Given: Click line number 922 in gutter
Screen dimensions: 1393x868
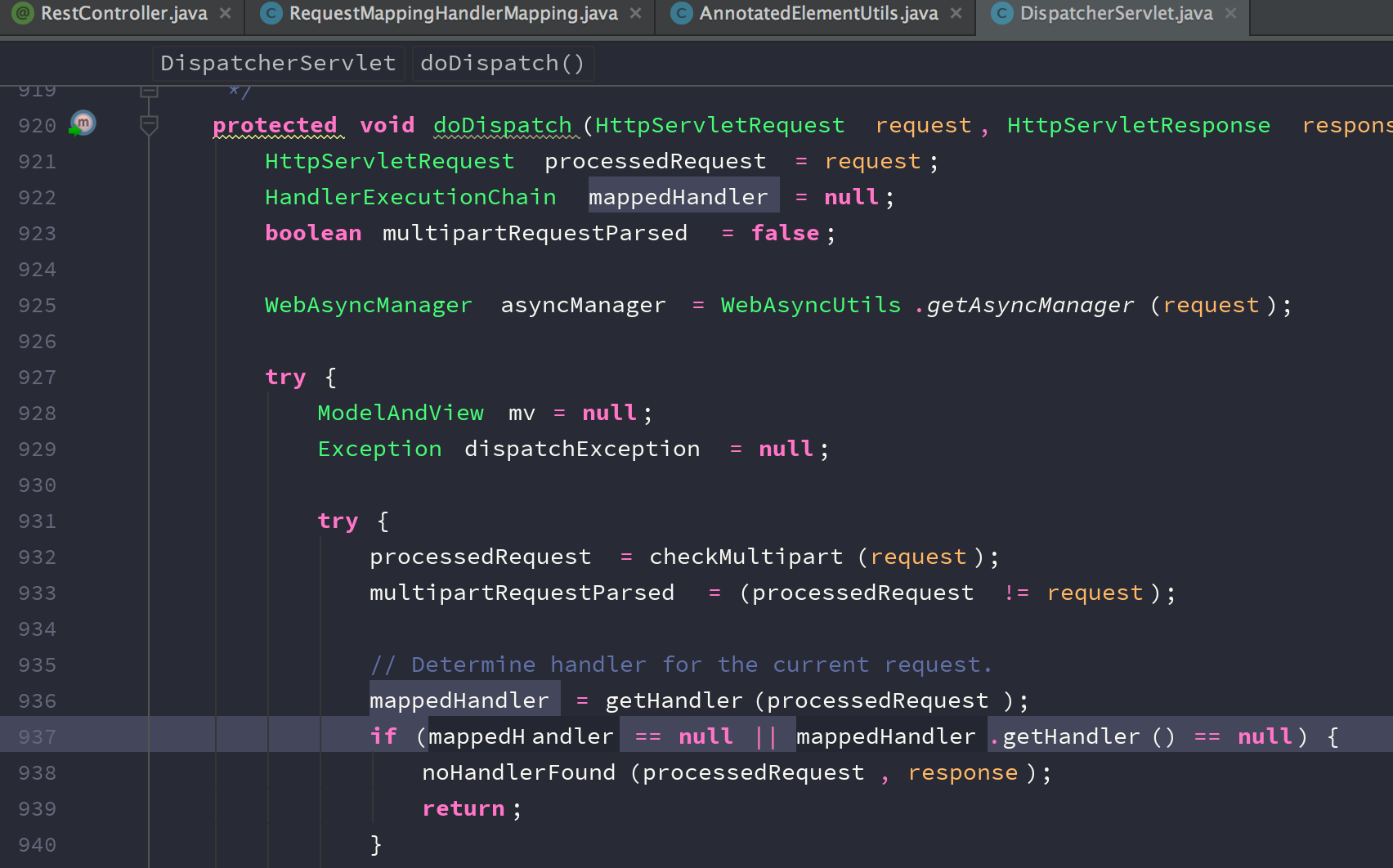Looking at the screenshot, I should (x=38, y=198).
